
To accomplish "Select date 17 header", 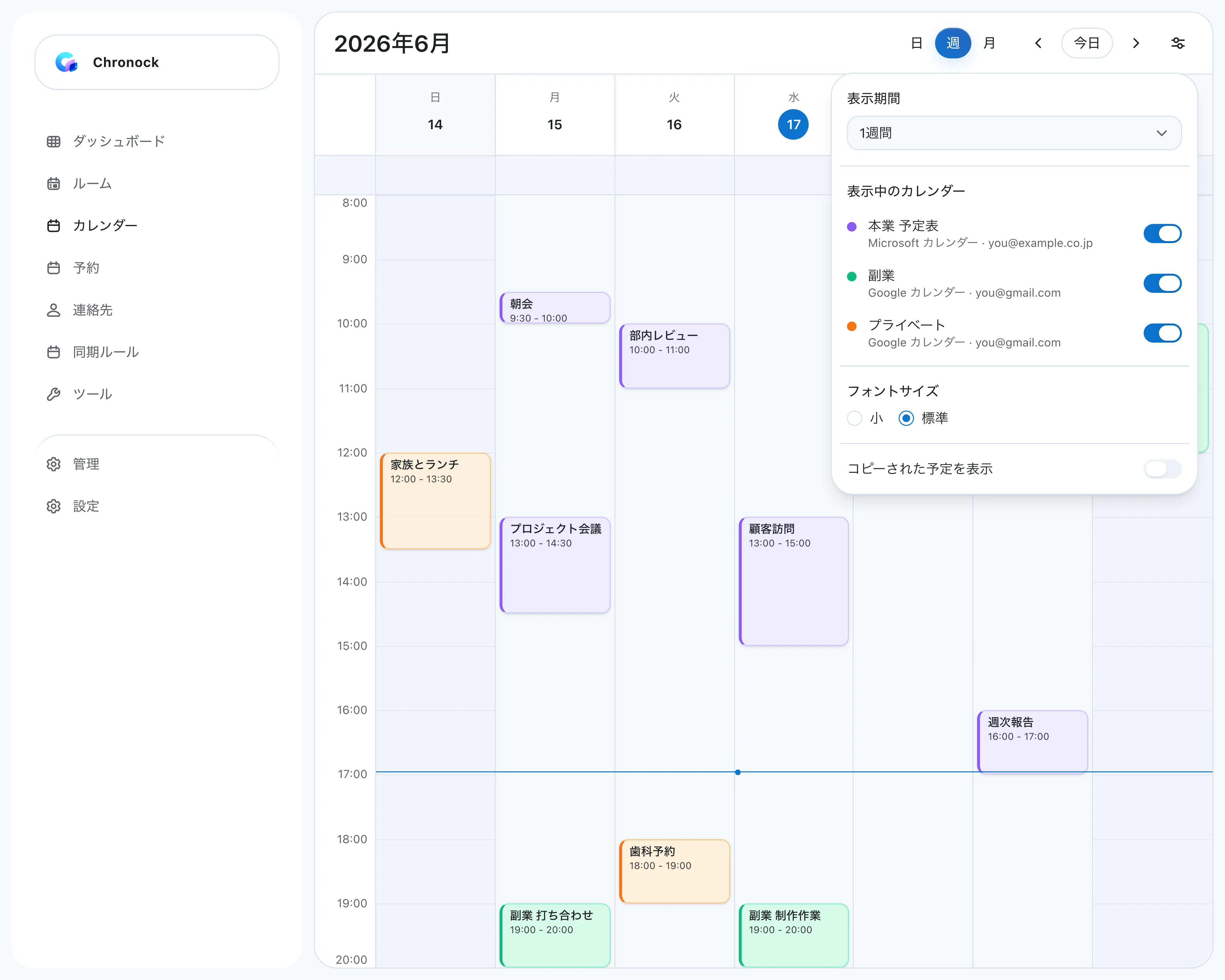I will click(793, 124).
